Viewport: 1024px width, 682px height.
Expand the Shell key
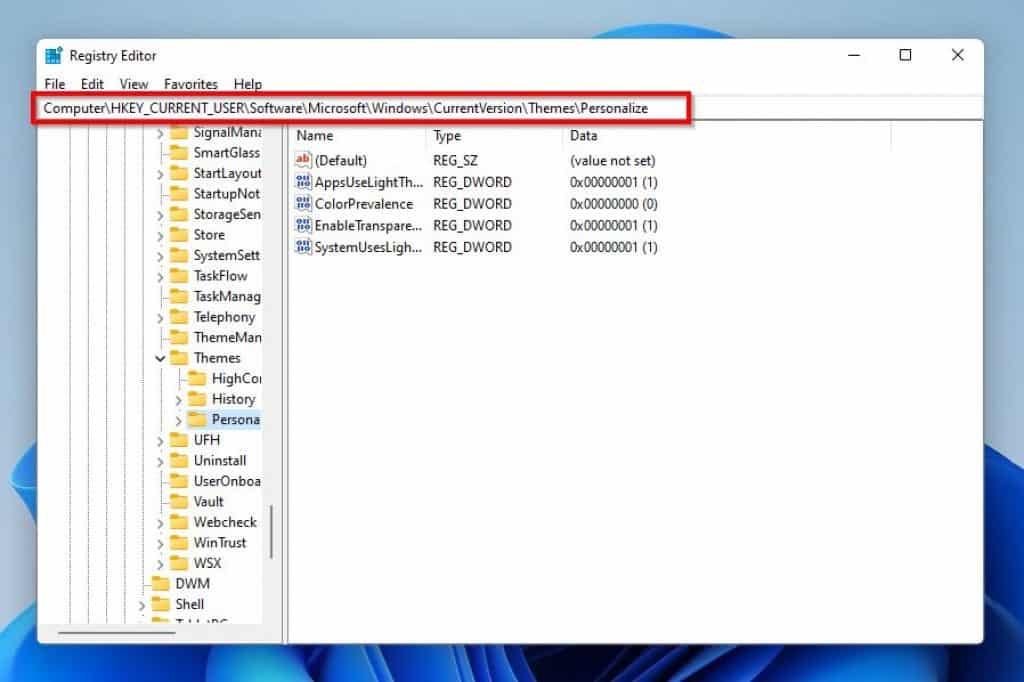pos(142,606)
